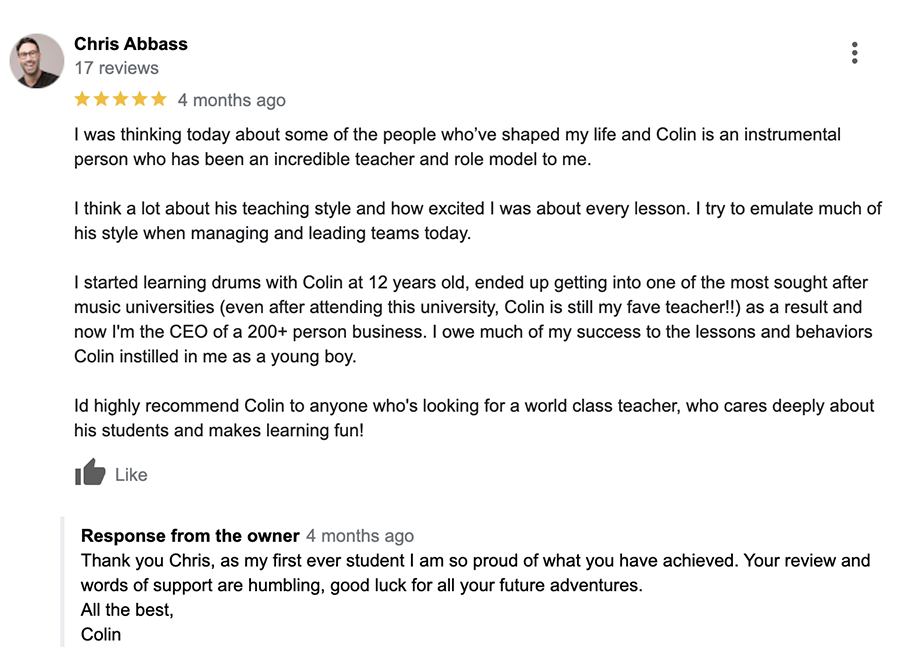Click the "Response from the owner" heading
The image size is (900, 659).
pyautogui.click(x=190, y=536)
